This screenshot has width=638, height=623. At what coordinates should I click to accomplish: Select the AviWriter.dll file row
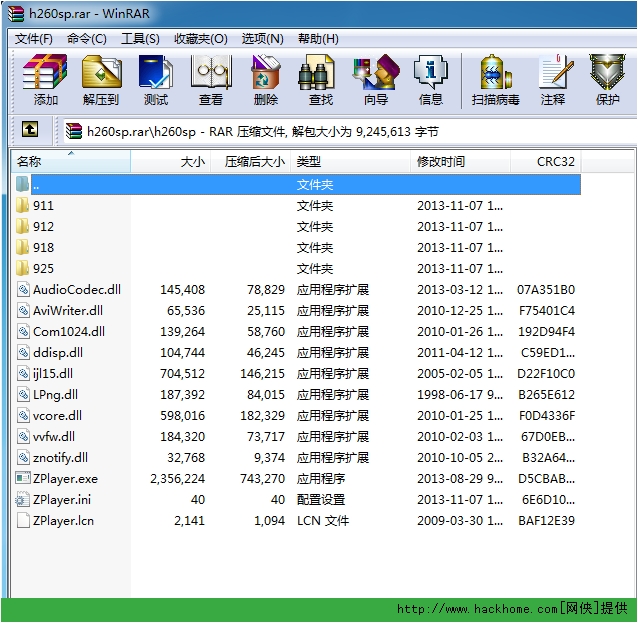(x=296, y=310)
